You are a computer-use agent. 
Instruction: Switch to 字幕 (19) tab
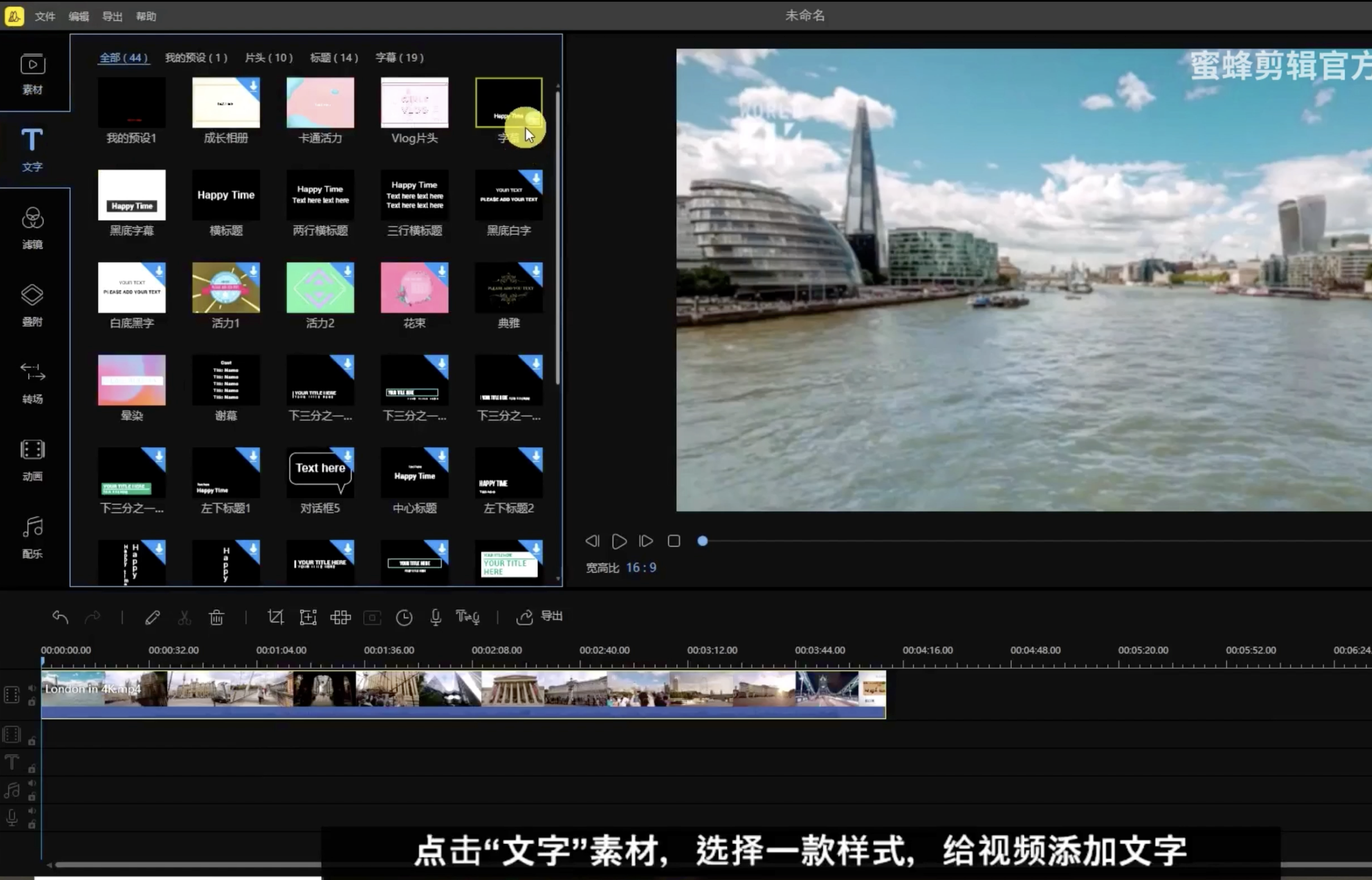point(400,57)
